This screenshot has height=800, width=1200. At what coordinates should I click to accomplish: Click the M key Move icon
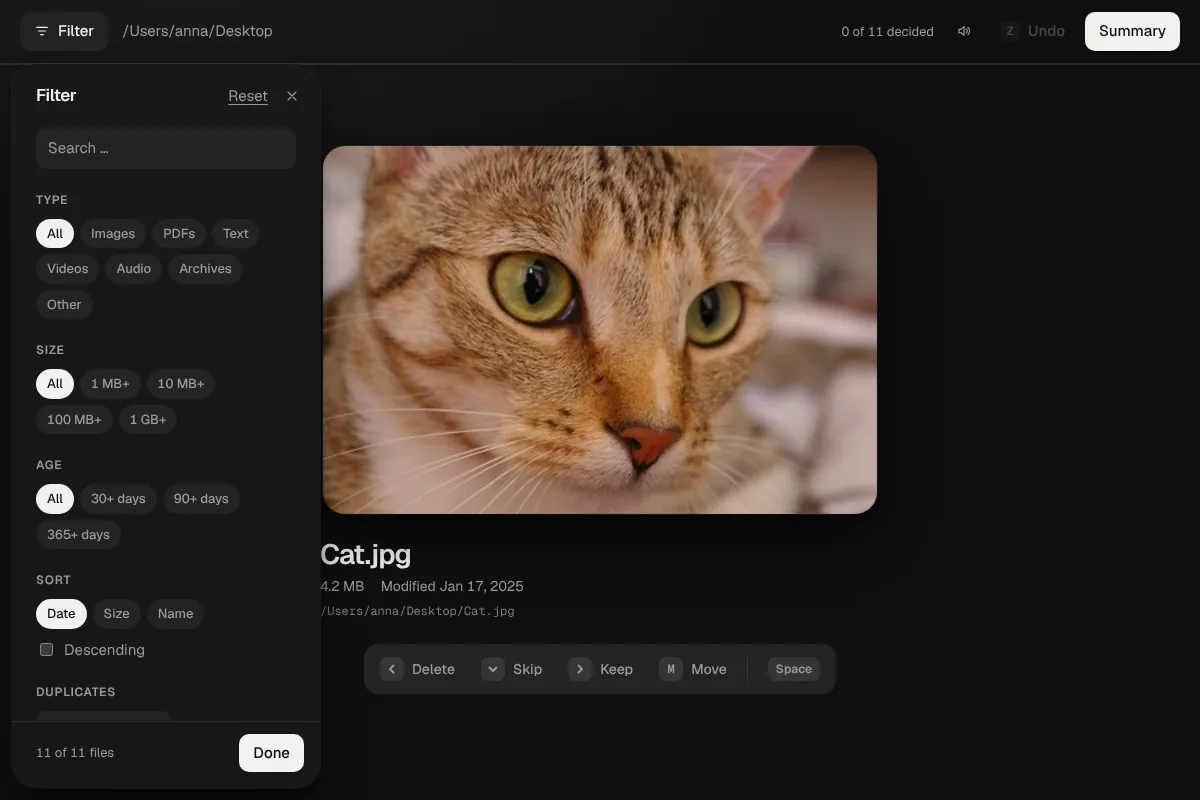tap(671, 669)
